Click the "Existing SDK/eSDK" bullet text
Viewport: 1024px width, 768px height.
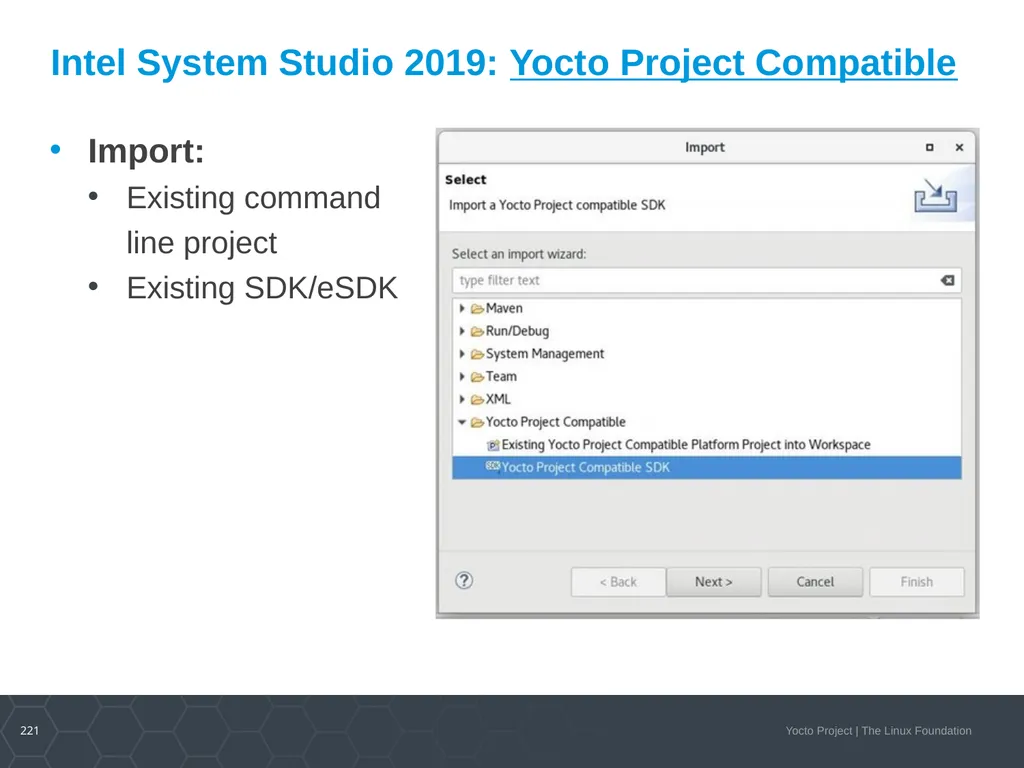pyautogui.click(x=262, y=288)
